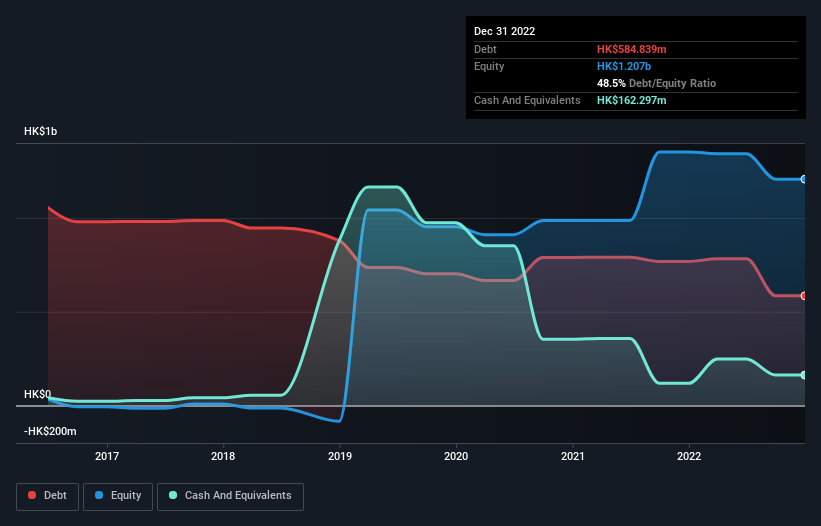Click the HK$0 y-axis label
The height and width of the screenshot is (526, 821).
(38, 394)
